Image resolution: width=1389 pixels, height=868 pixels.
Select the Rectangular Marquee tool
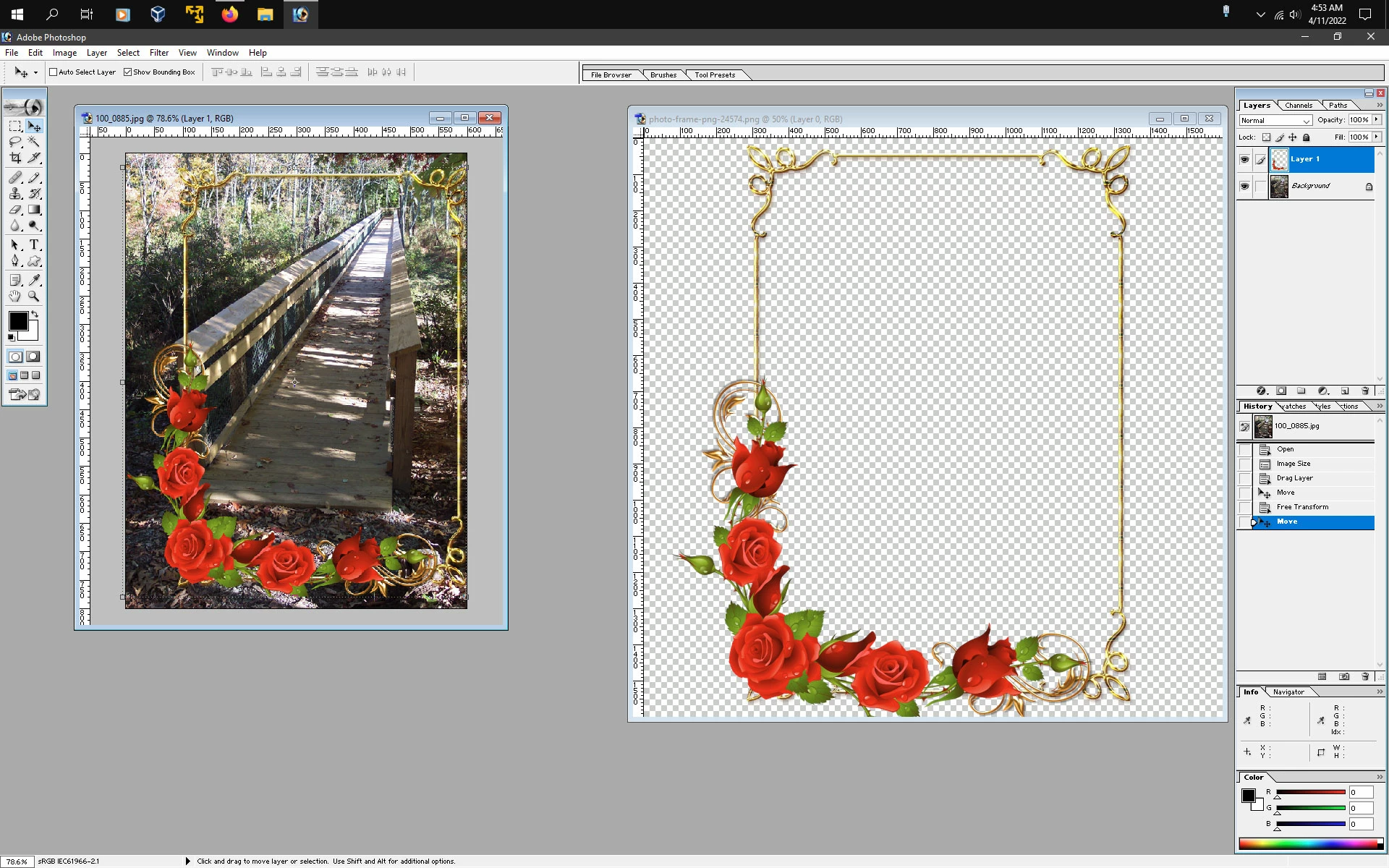15,126
